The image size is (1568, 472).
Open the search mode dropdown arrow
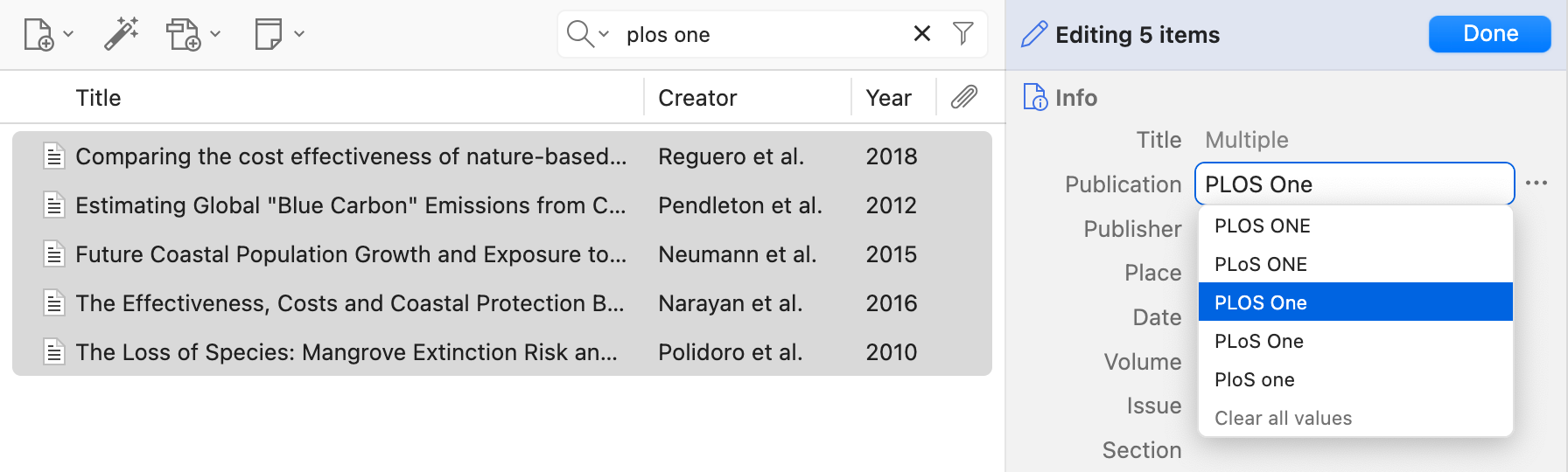click(x=604, y=34)
